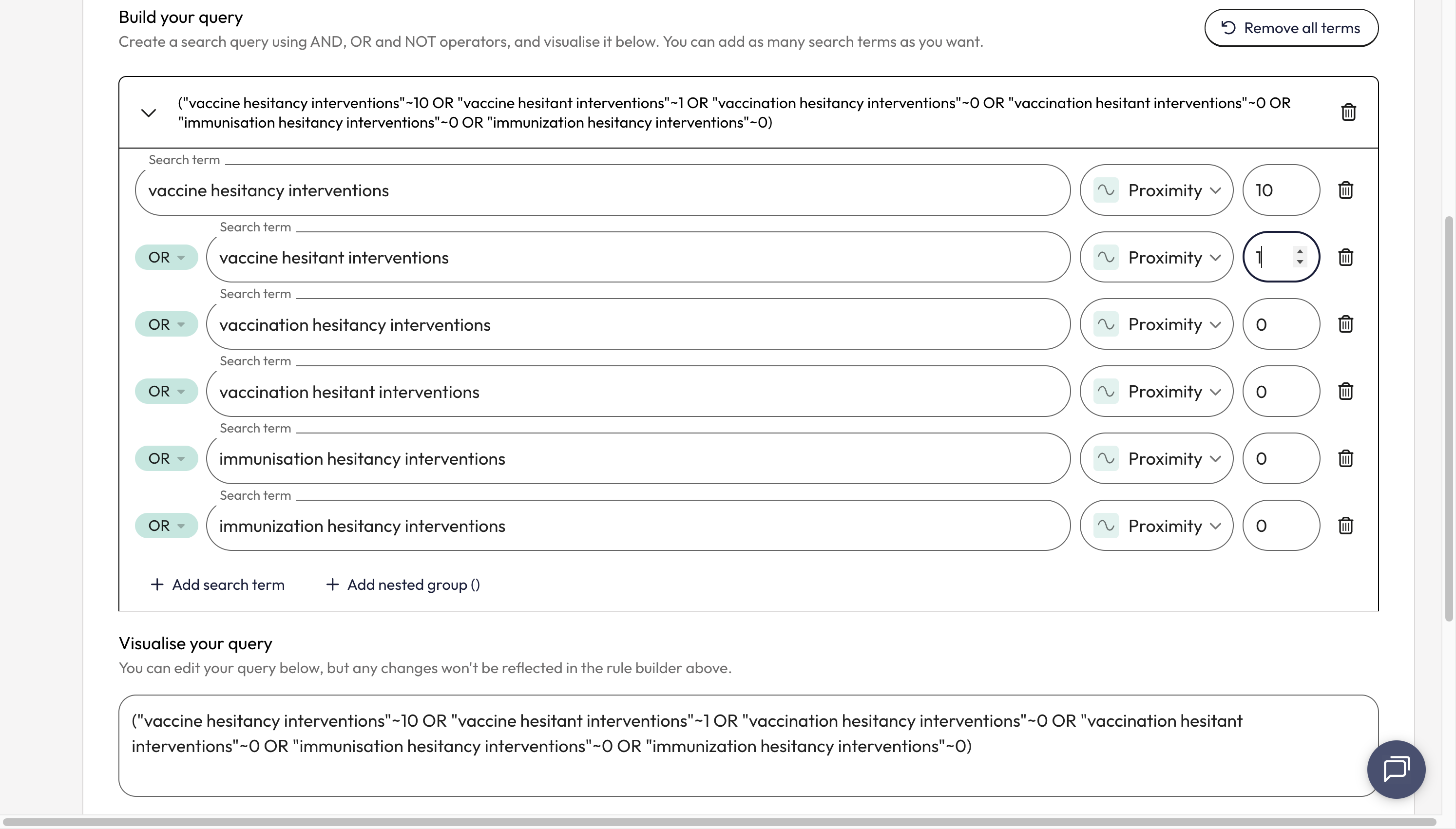This screenshot has width=1456, height=829.
Task: Click proximity value 0 for 'vaccination hesitant interventions'
Action: pos(1281,392)
